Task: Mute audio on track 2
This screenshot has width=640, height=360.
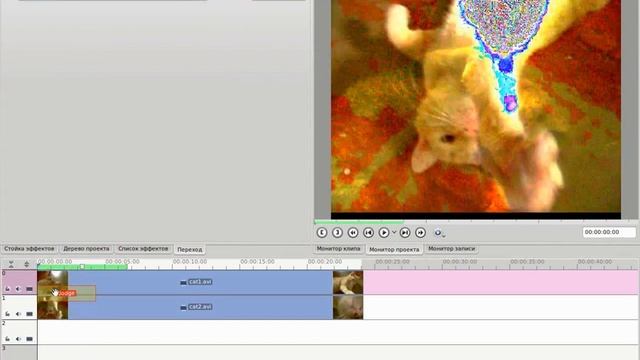Action: (18, 339)
